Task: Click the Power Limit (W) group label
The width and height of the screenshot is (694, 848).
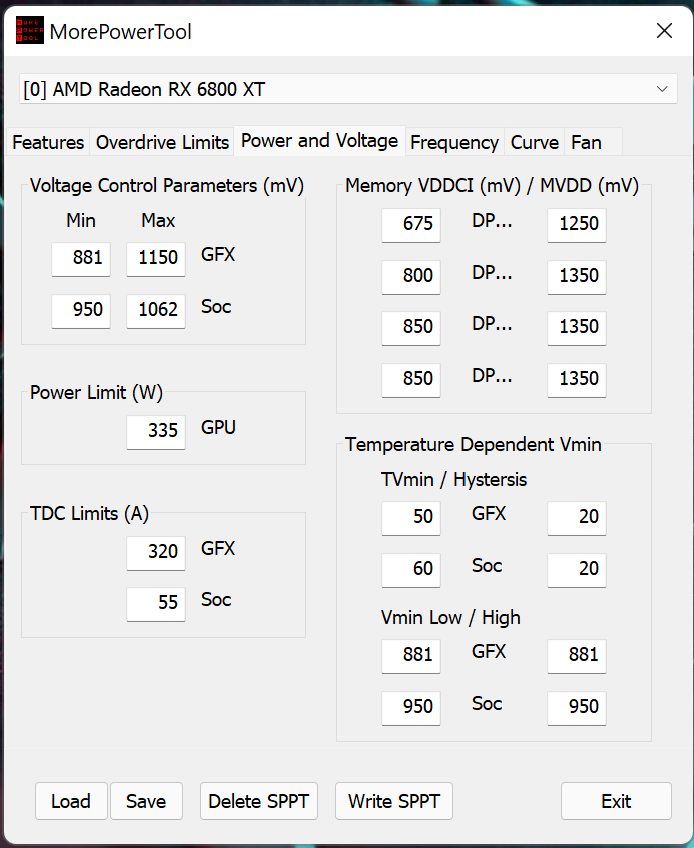Action: (x=96, y=393)
